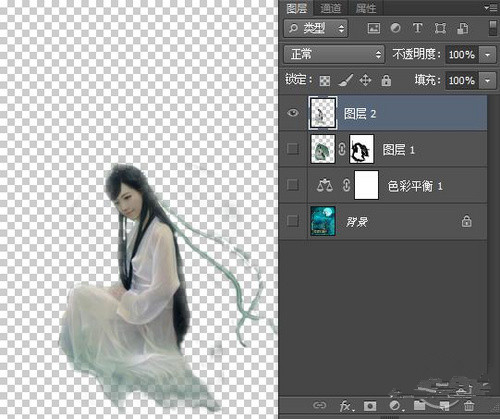Image resolution: width=500 pixels, height=419 pixels.
Task: Filter layers by type (T) icon
Action: [x=417, y=28]
